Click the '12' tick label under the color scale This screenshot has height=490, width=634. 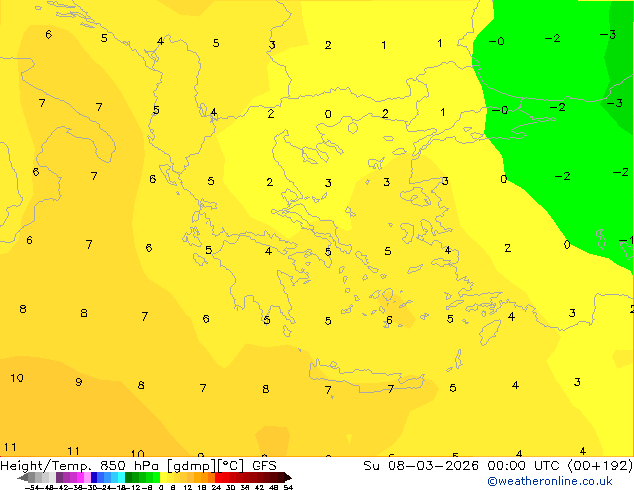188,488
